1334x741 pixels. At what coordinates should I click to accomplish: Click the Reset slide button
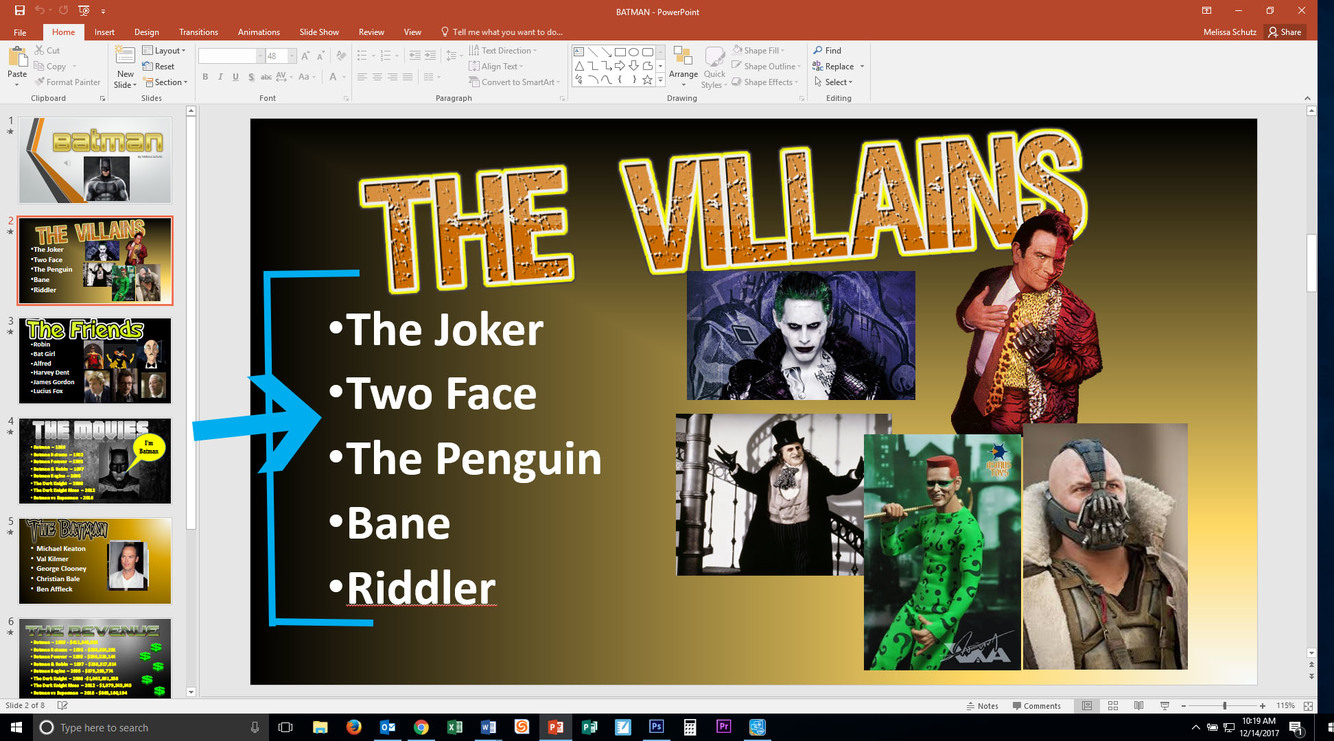tap(159, 66)
